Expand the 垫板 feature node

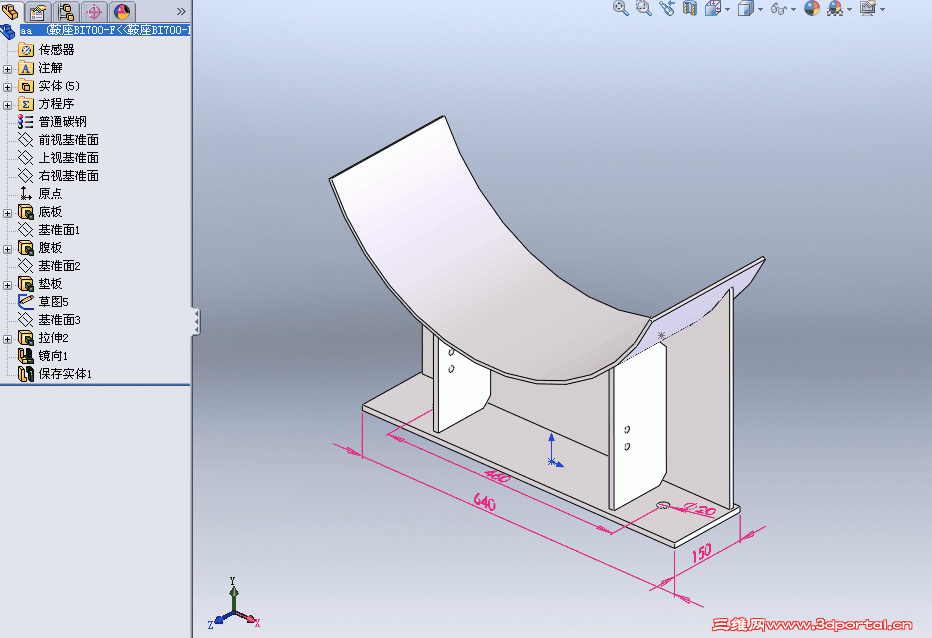(x=7, y=285)
